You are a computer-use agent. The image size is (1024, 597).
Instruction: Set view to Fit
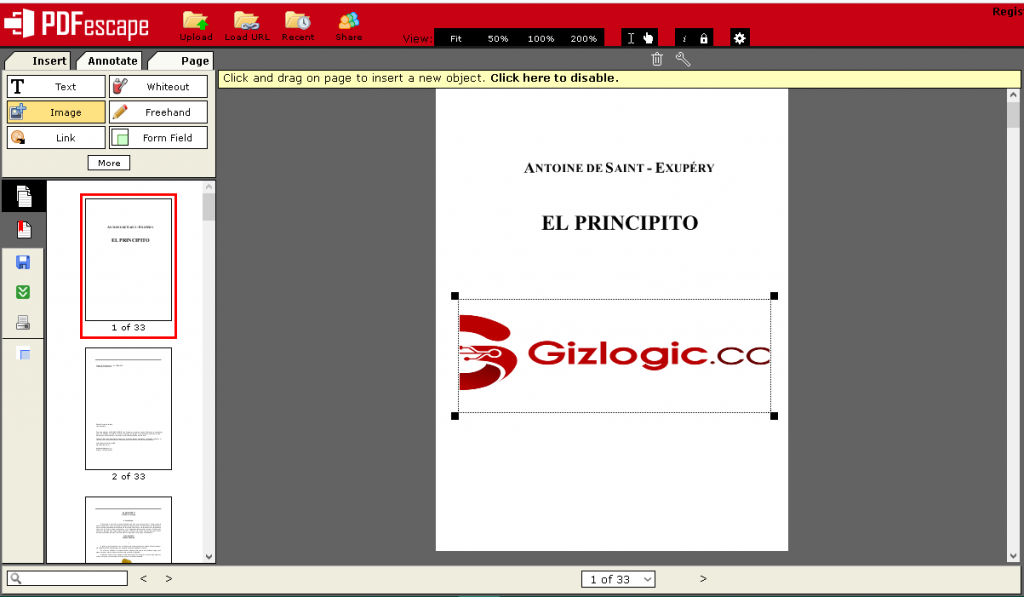coord(456,39)
